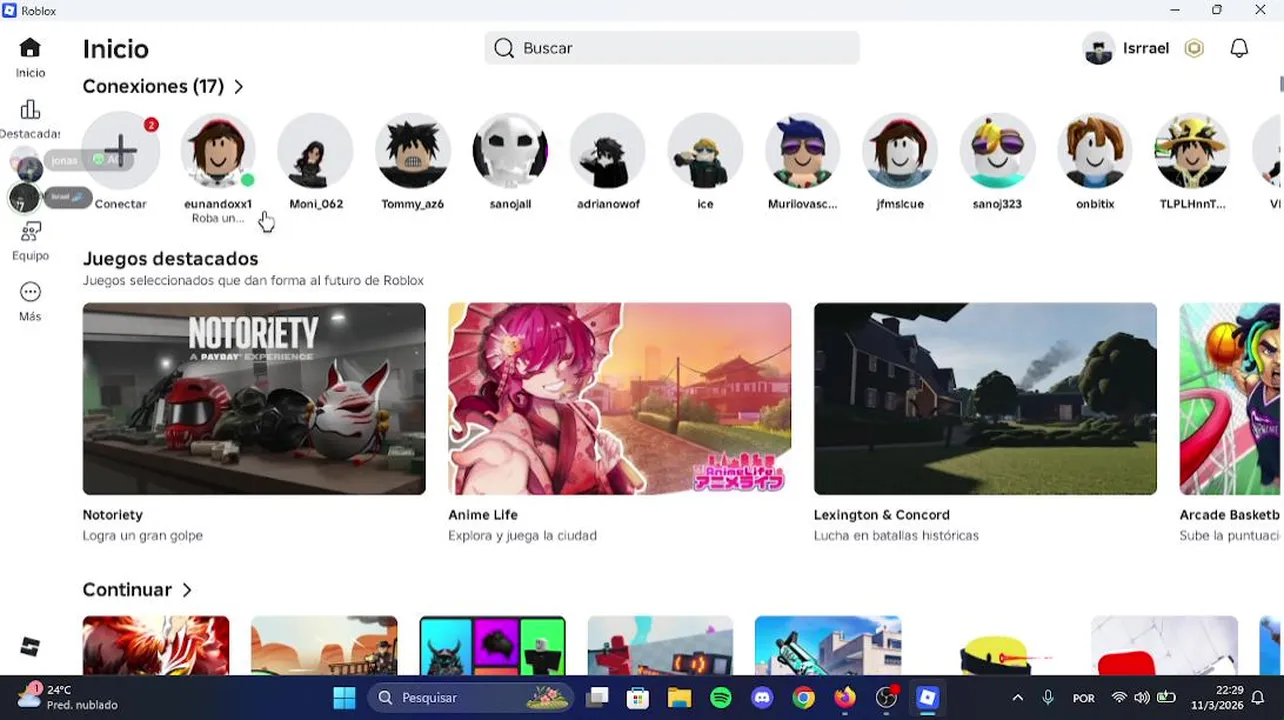
Task: Open the ice connection avatar
Action: [x=705, y=151]
